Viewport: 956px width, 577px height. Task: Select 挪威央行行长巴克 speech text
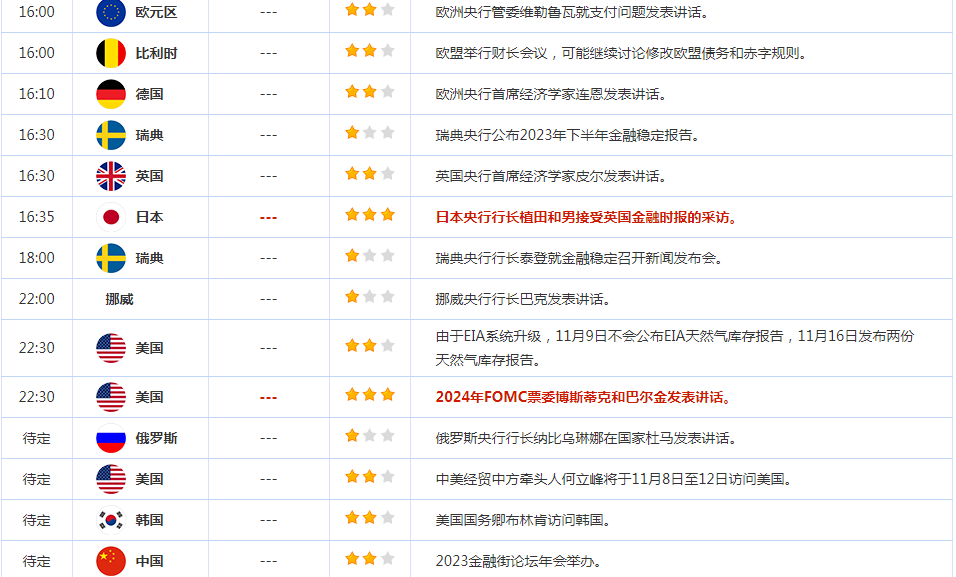524,299
